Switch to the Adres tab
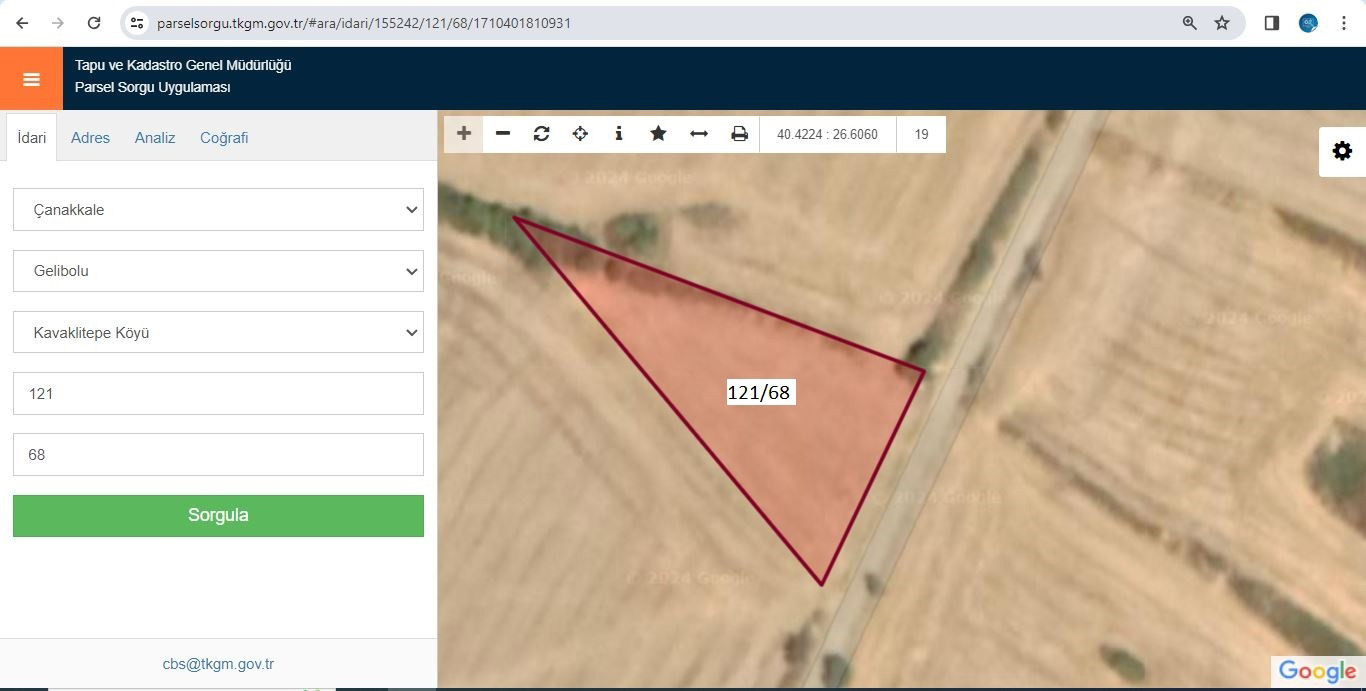This screenshot has height=691, width=1366. pos(90,138)
